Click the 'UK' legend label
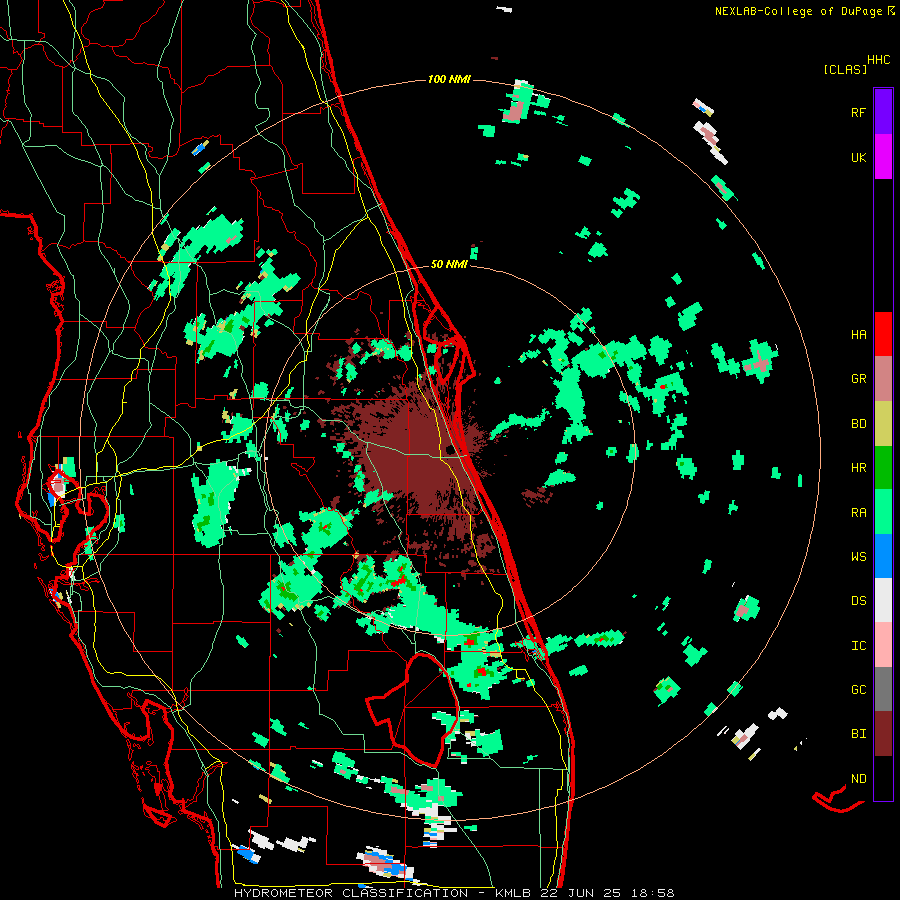The image size is (900, 900). [x=858, y=157]
